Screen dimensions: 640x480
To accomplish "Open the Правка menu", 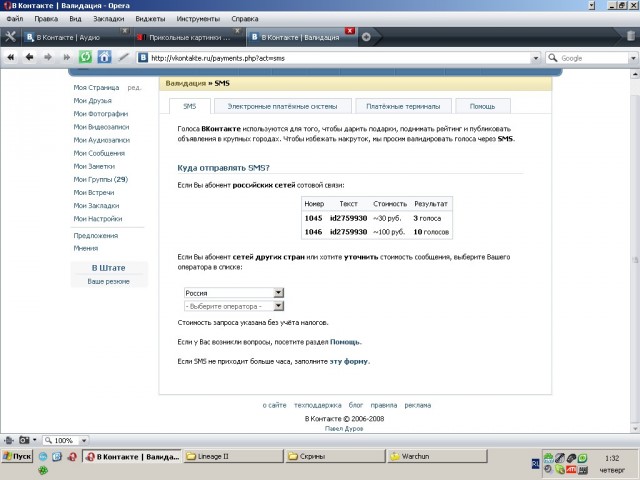I will point(46,19).
